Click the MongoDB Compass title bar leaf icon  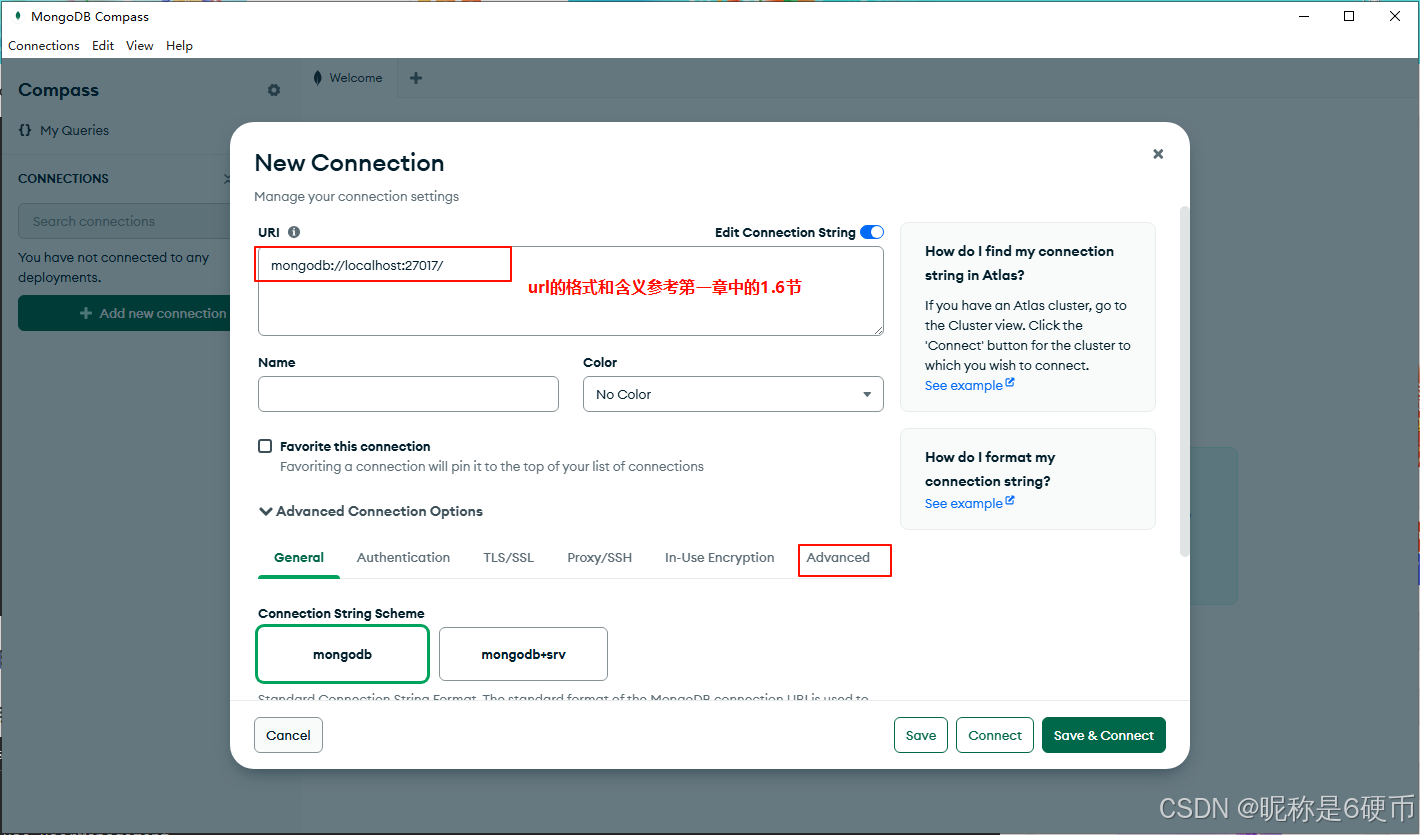17,16
